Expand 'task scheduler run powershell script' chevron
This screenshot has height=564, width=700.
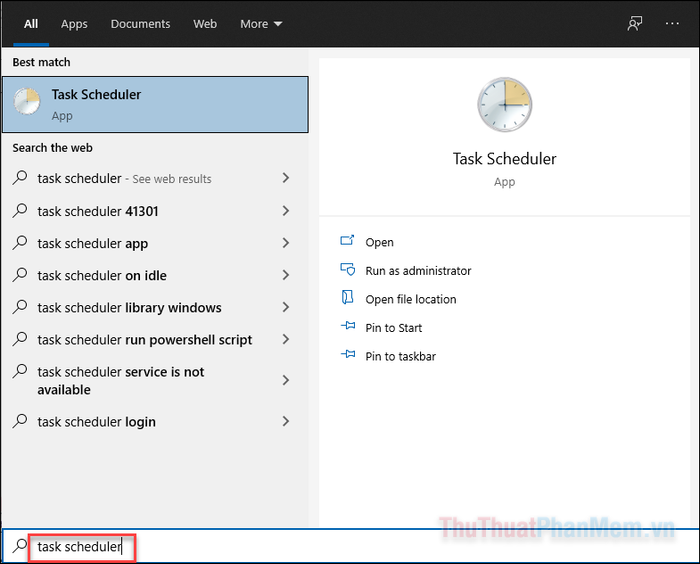(286, 339)
